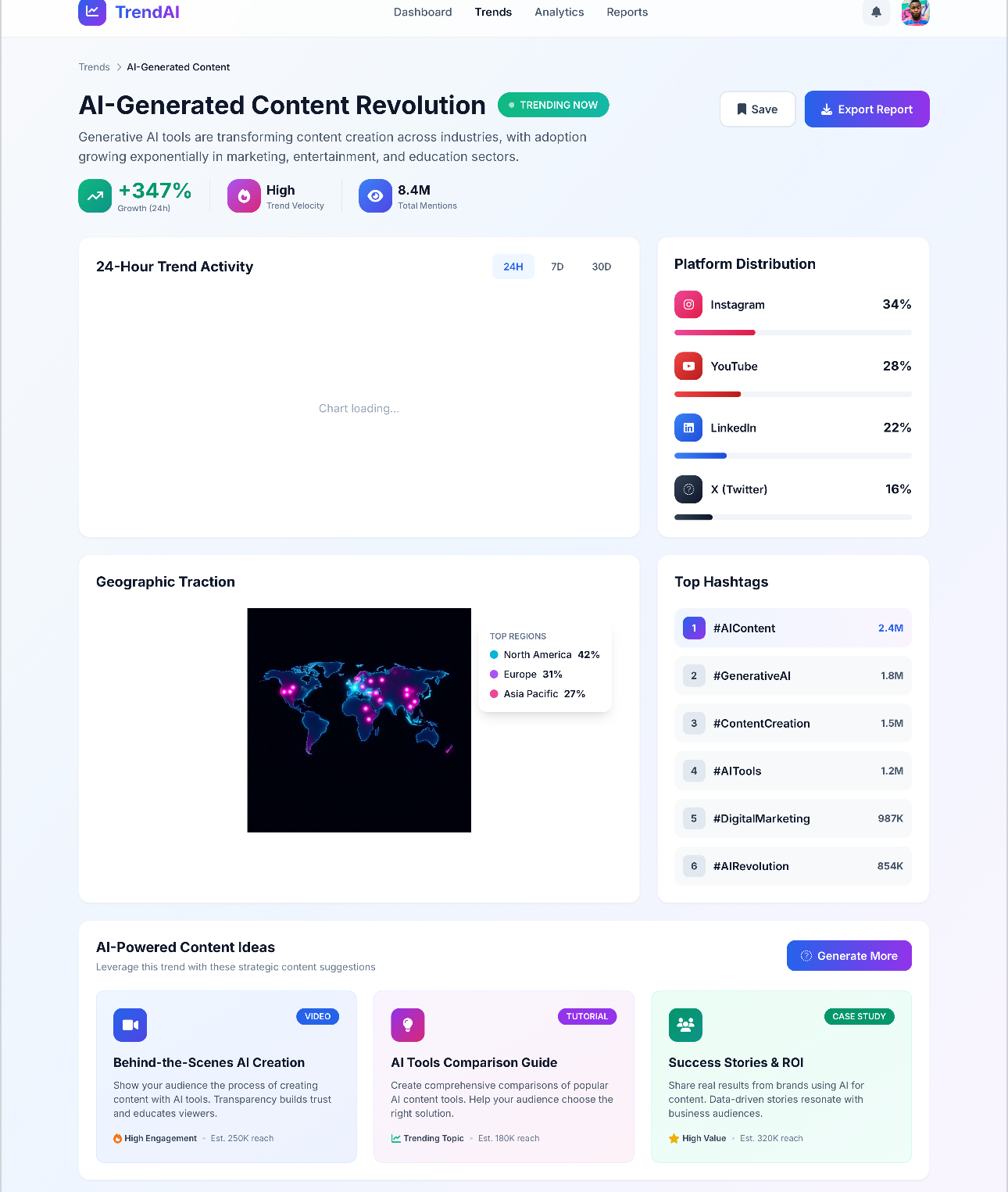Click the YouTube platform icon

tap(688, 366)
